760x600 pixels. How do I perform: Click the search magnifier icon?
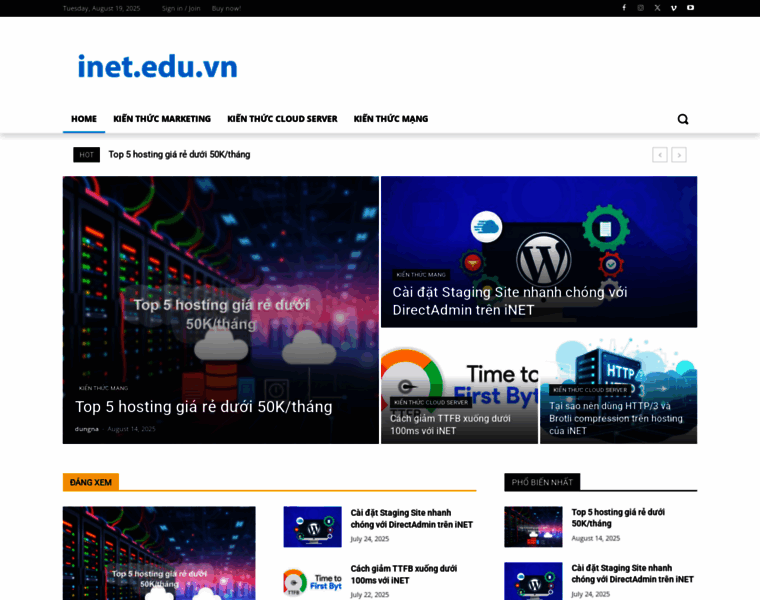pos(682,119)
